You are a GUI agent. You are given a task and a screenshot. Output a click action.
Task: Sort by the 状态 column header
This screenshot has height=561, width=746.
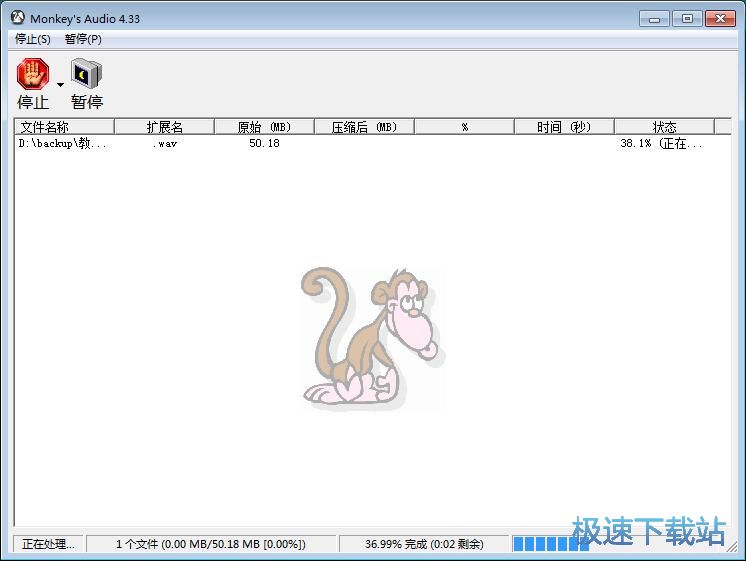click(664, 127)
